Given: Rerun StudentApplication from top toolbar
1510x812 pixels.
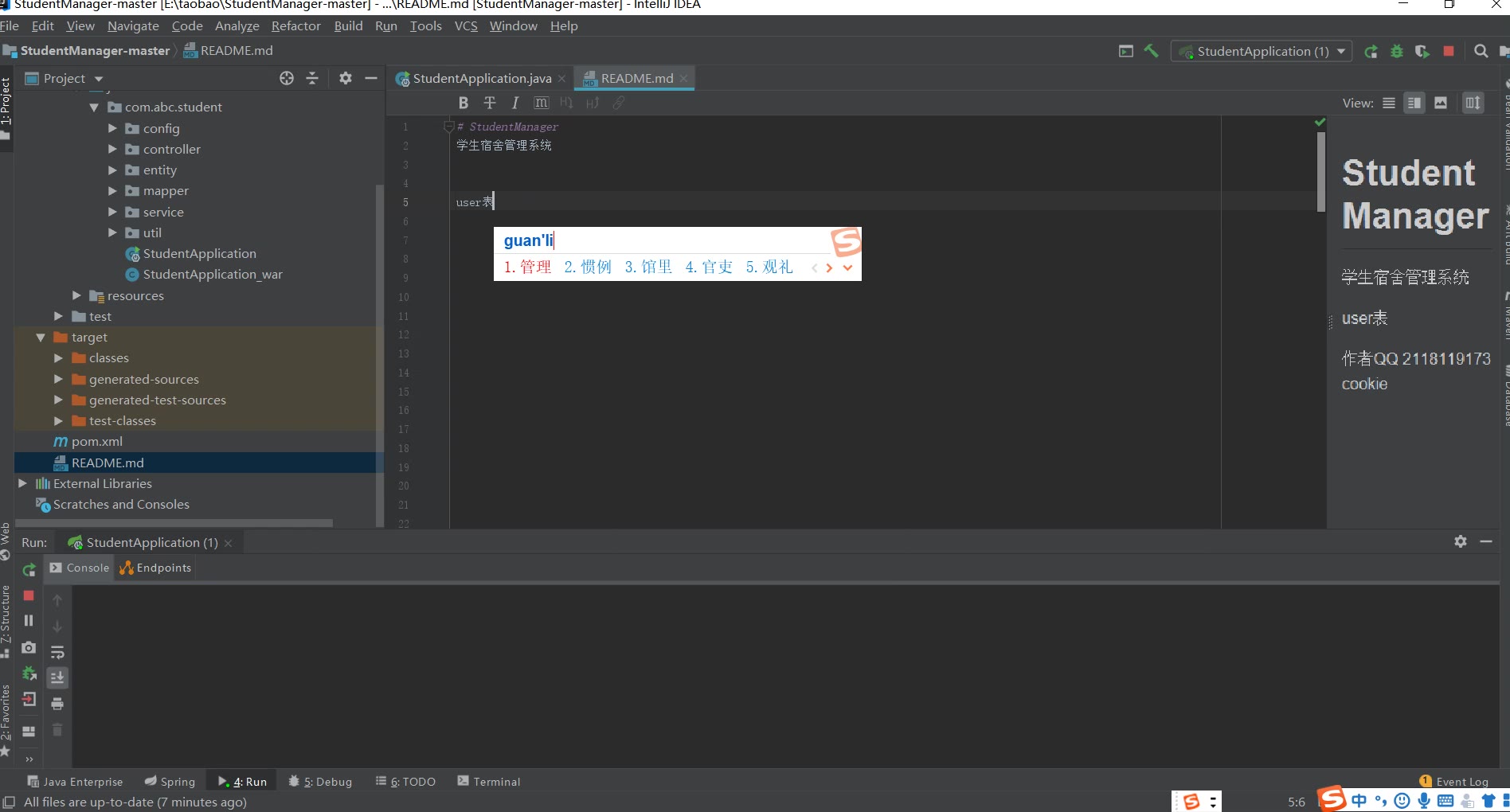Looking at the screenshot, I should [x=1371, y=52].
